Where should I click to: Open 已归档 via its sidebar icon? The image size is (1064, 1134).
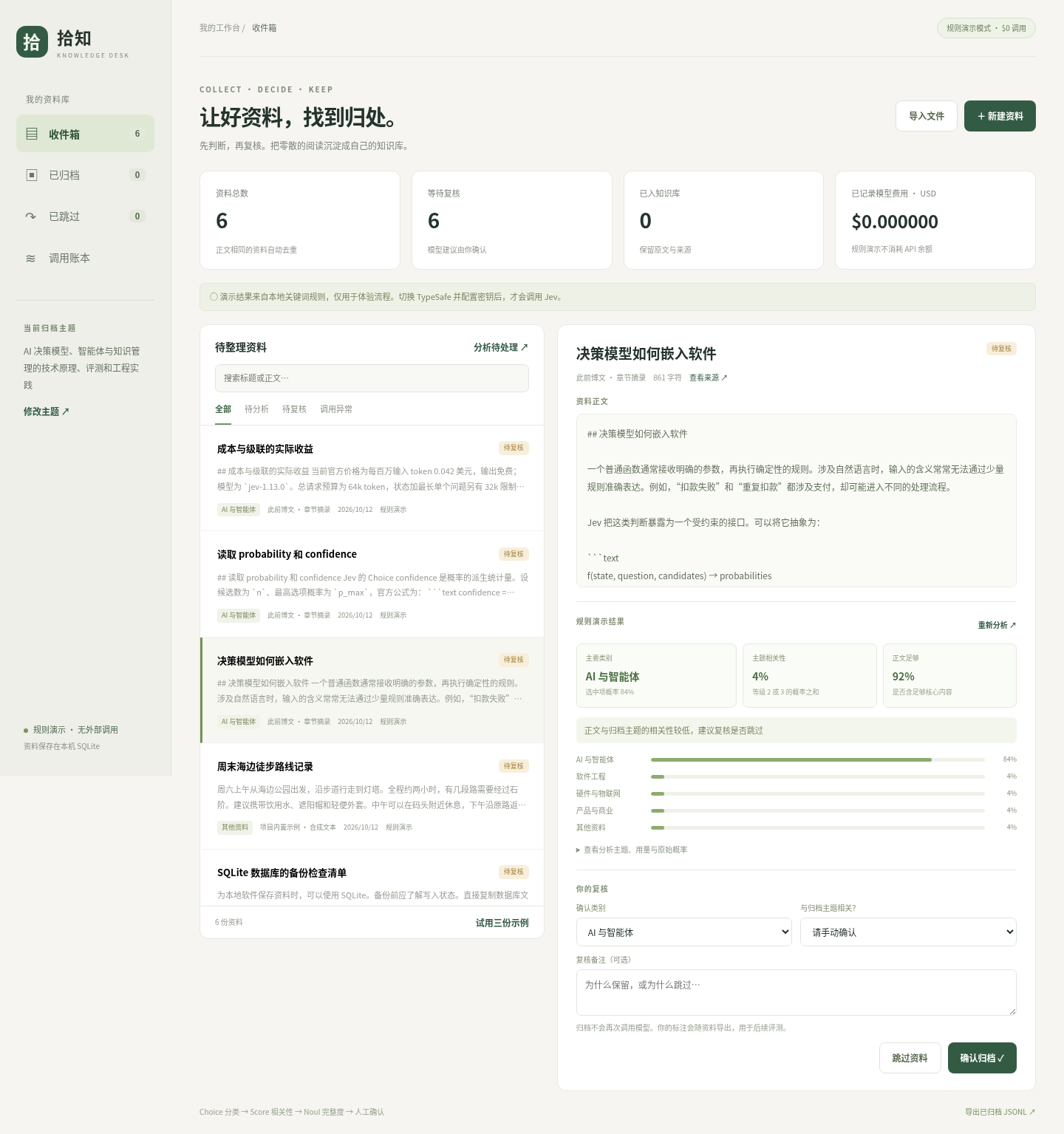[x=32, y=175]
